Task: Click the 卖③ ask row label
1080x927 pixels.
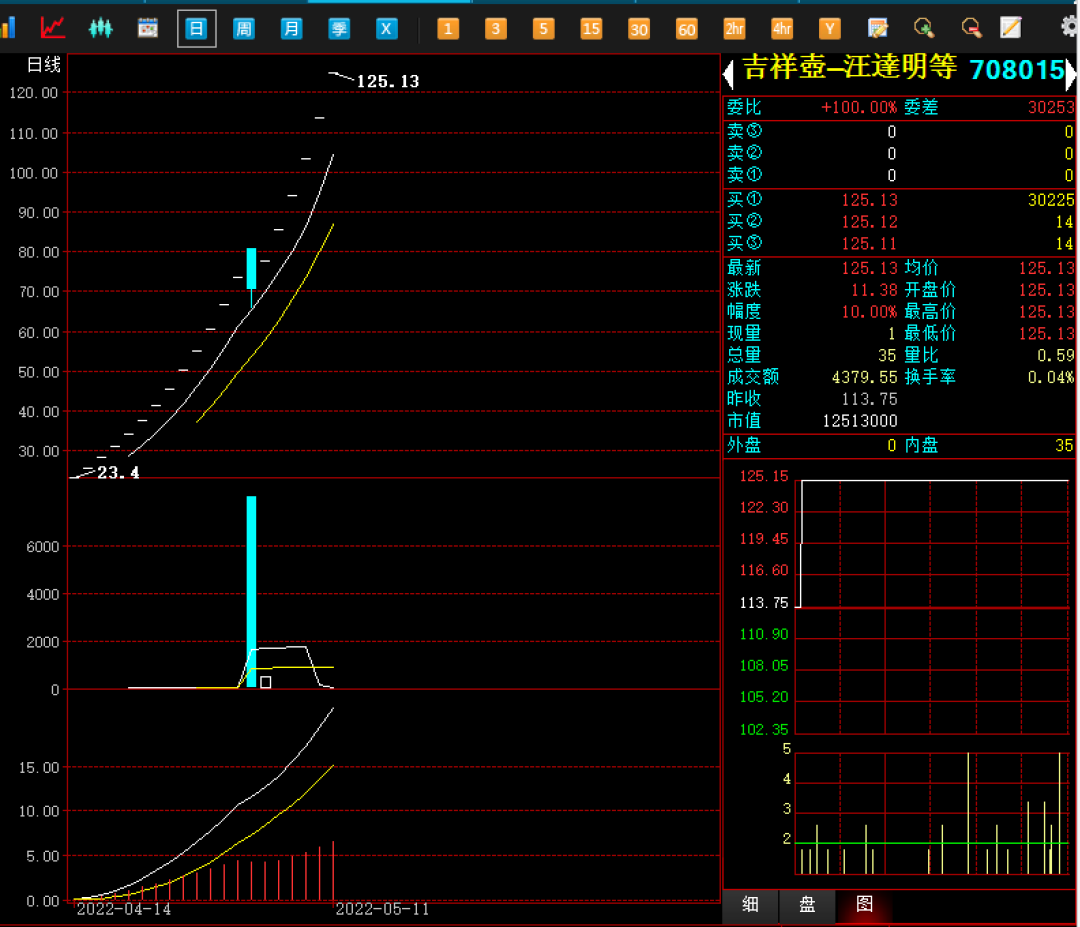Action: [745, 131]
